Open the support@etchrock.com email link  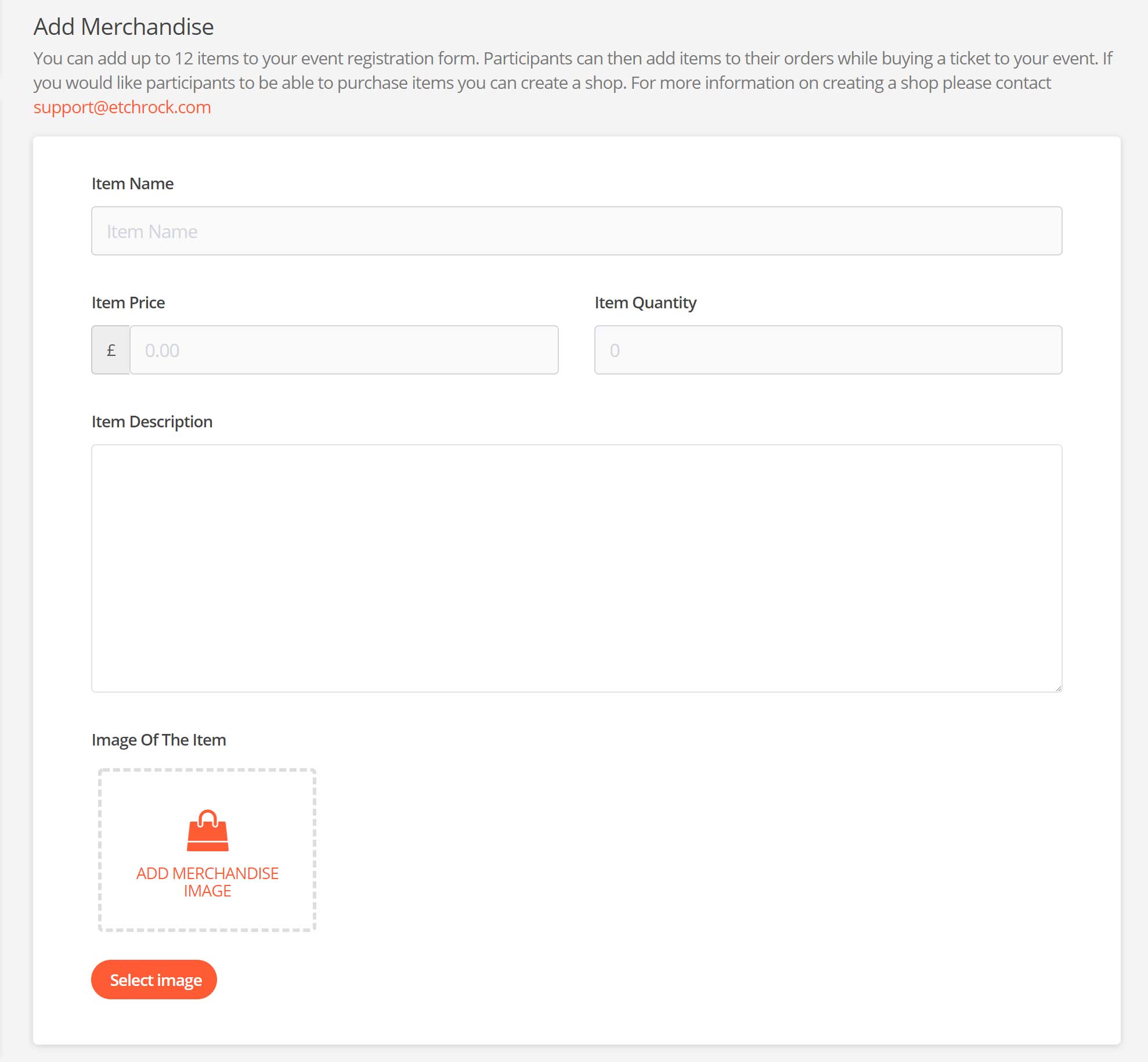[x=122, y=107]
